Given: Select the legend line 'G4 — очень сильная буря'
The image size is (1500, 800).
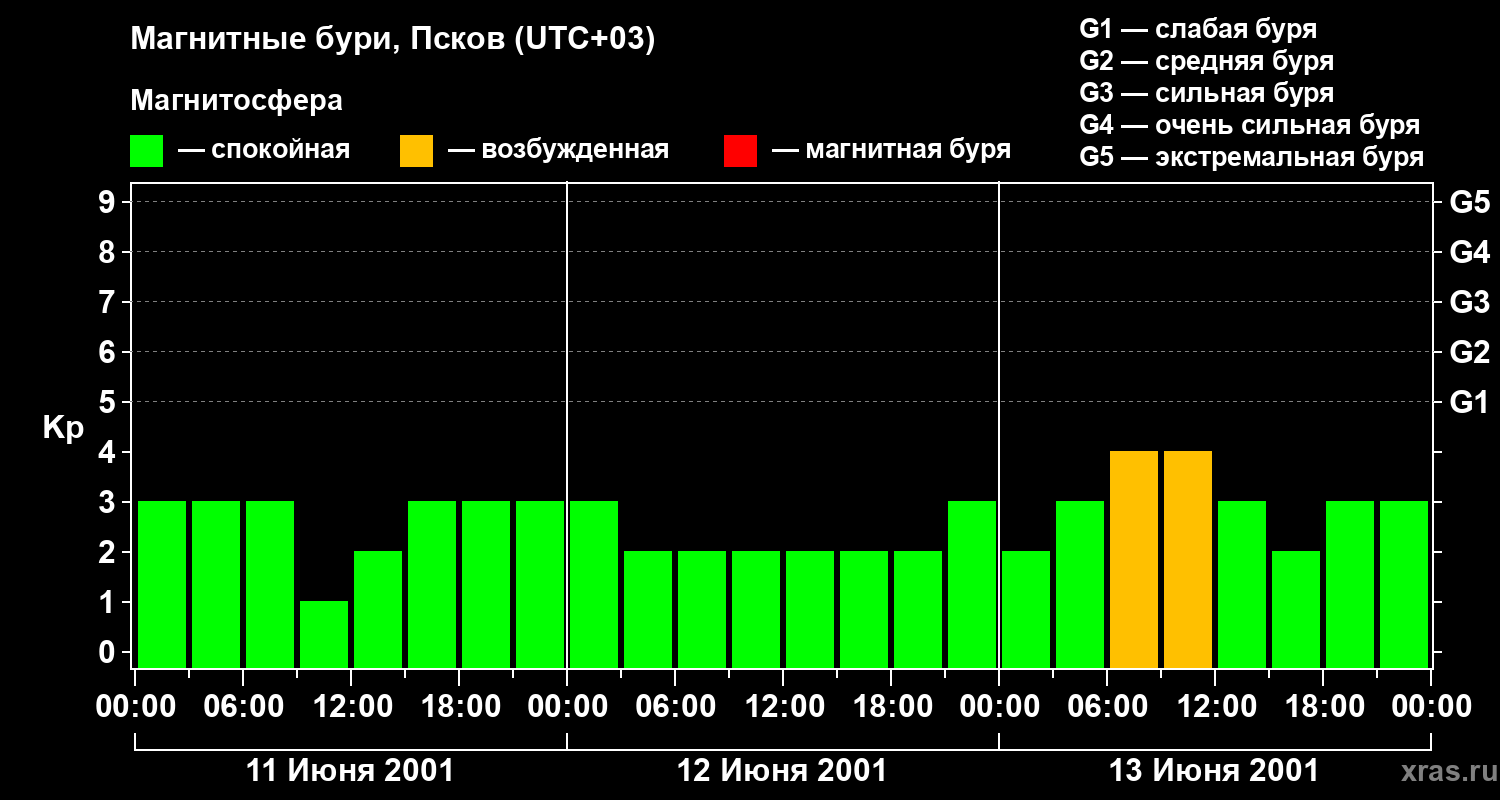Looking at the screenshot, I should 1250,125.
